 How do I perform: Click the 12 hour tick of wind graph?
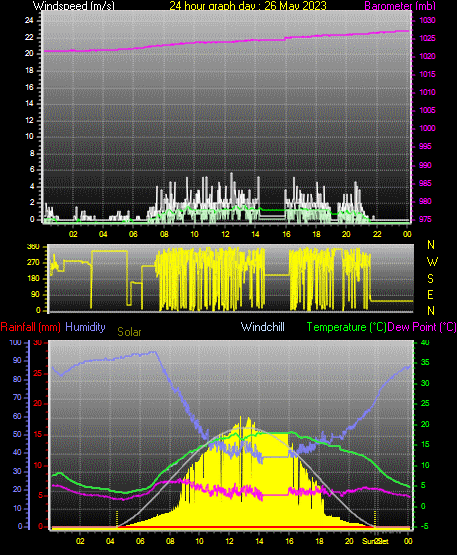pyautogui.click(x=225, y=234)
